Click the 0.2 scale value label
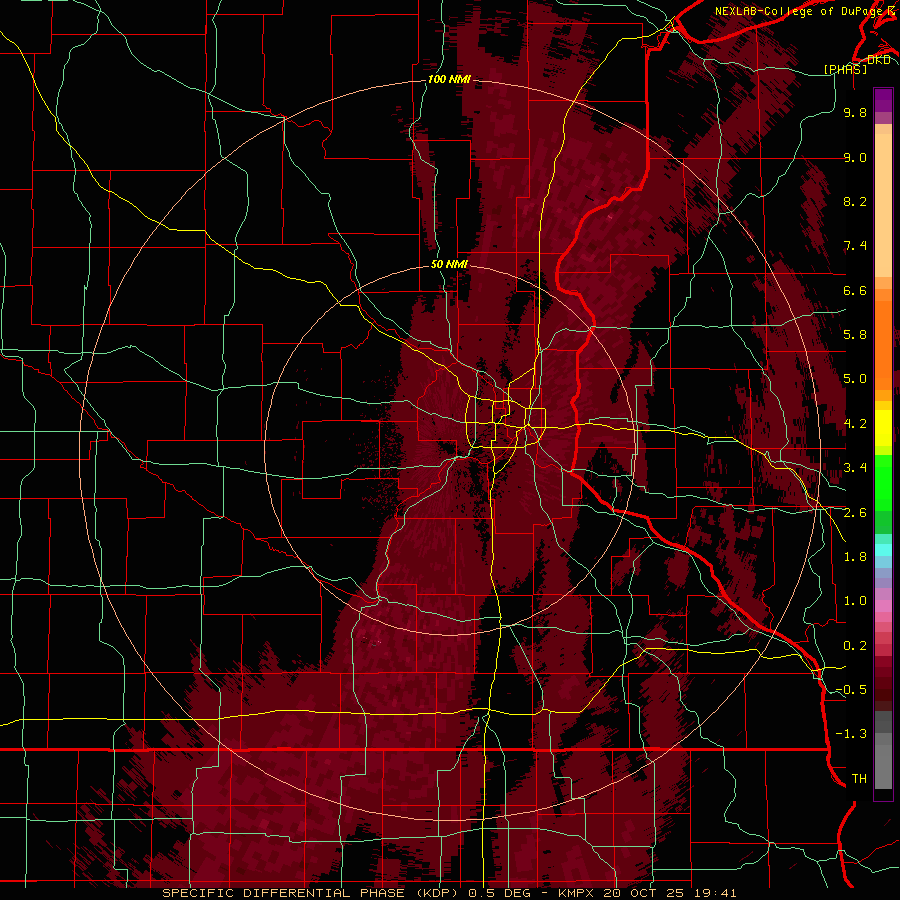Screen dimensions: 900x900 pos(855,646)
